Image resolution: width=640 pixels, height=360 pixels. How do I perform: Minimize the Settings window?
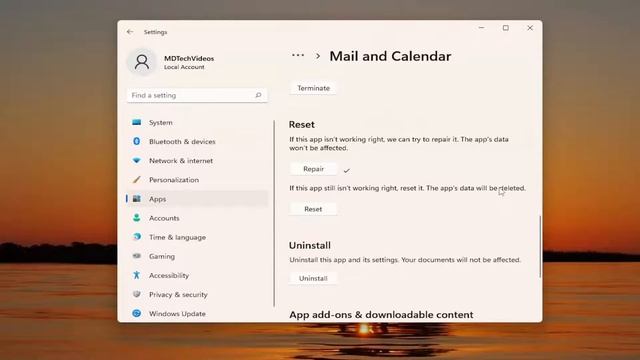pyautogui.click(x=482, y=28)
